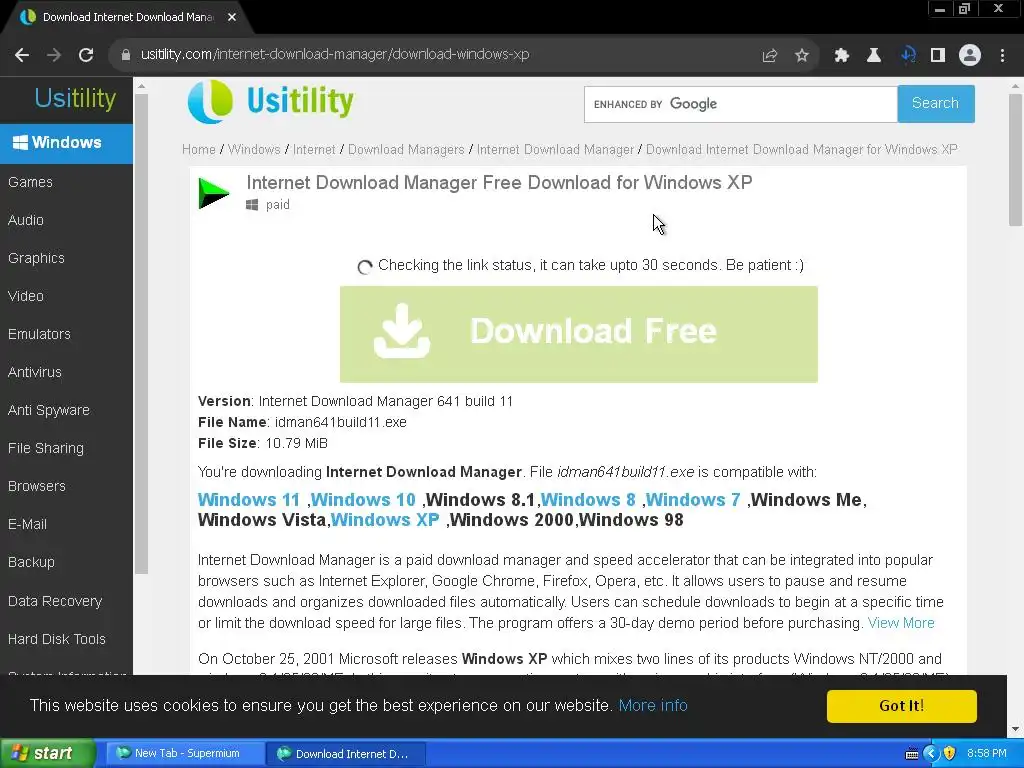The width and height of the screenshot is (1024, 768).
Task: Click the Windows 10 compatibility link
Action: tap(363, 500)
